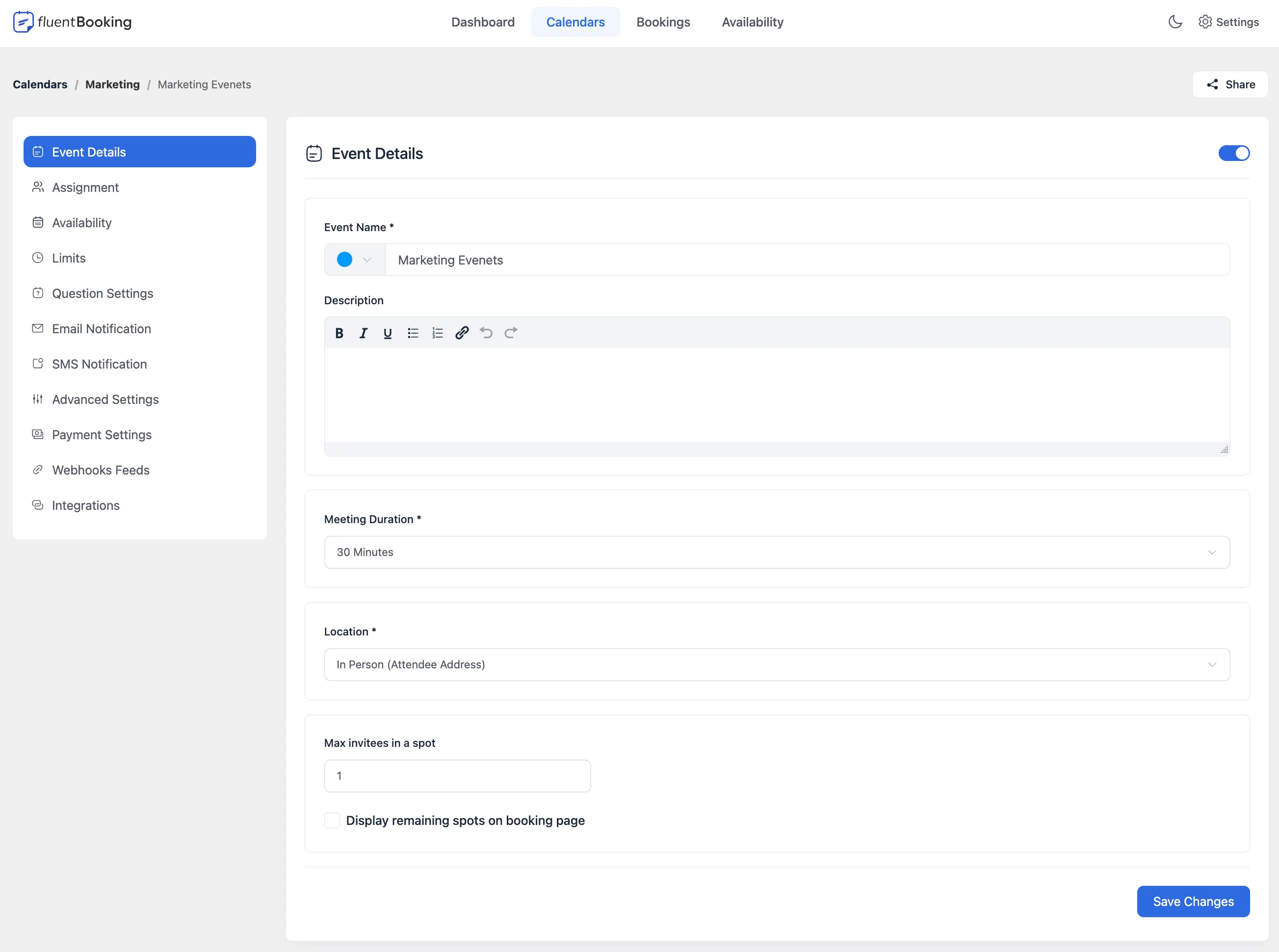Screen dimensions: 1279x952
Task: Select Webhooks Feeds in the sidebar
Action: (x=140, y=470)
